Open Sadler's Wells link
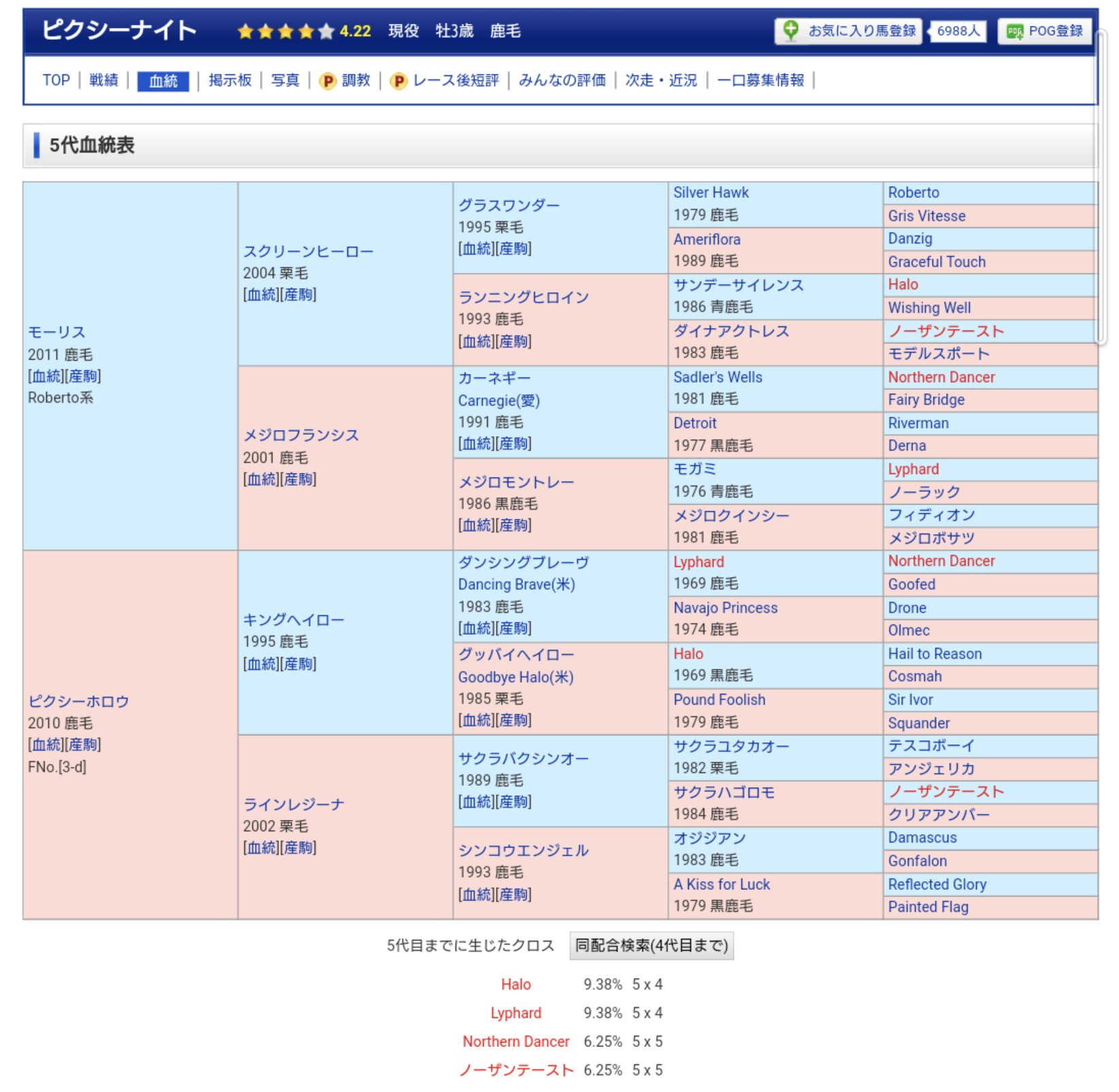The image size is (1119, 1092). tap(717, 377)
